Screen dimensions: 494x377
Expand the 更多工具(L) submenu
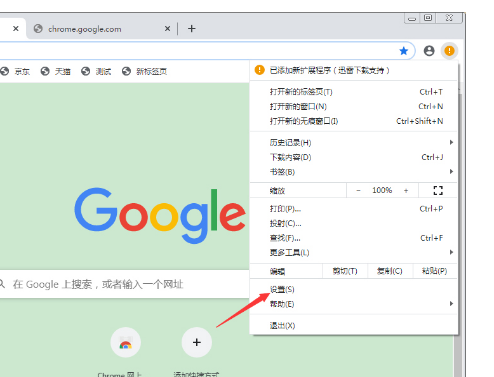coord(354,252)
